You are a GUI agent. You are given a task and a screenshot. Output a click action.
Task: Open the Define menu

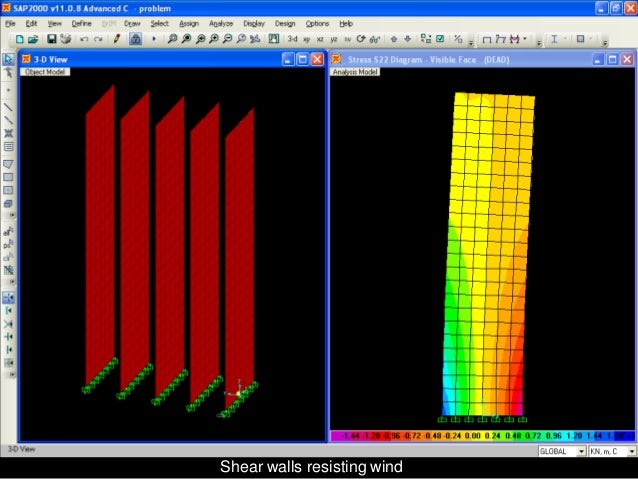(81, 24)
